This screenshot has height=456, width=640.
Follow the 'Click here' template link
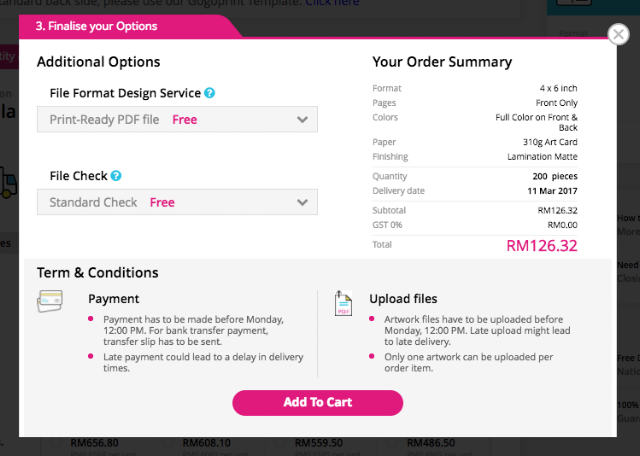click(x=332, y=3)
